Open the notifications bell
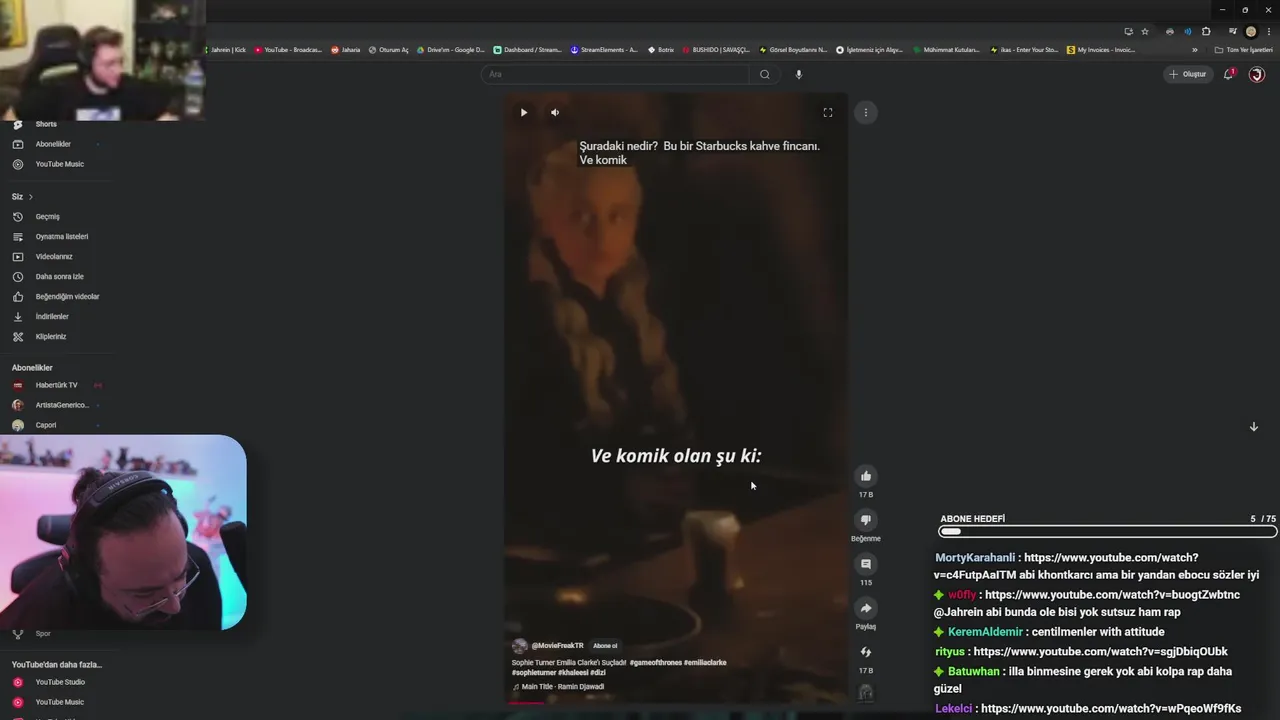This screenshot has height=720, width=1280. 1229,74
